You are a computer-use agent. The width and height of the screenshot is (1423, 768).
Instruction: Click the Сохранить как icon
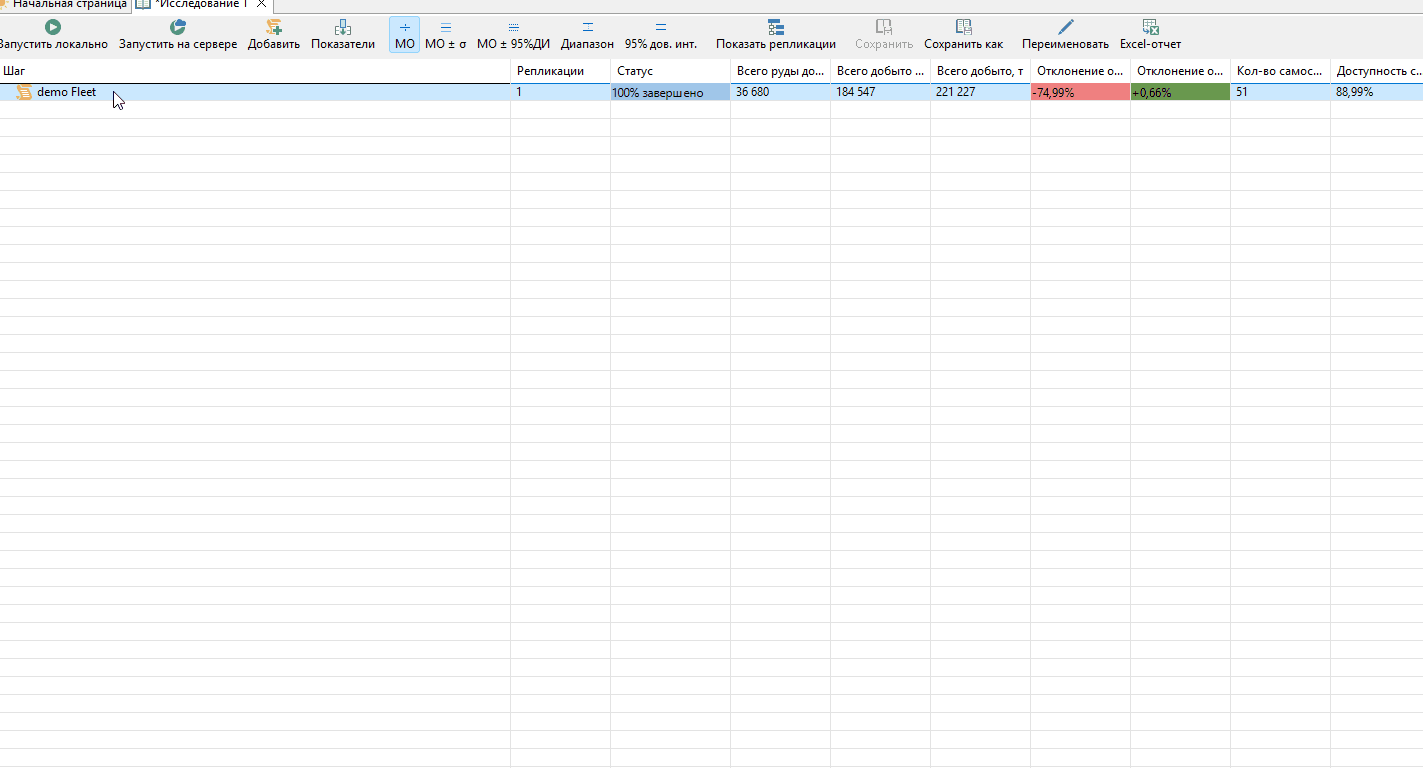click(963, 27)
